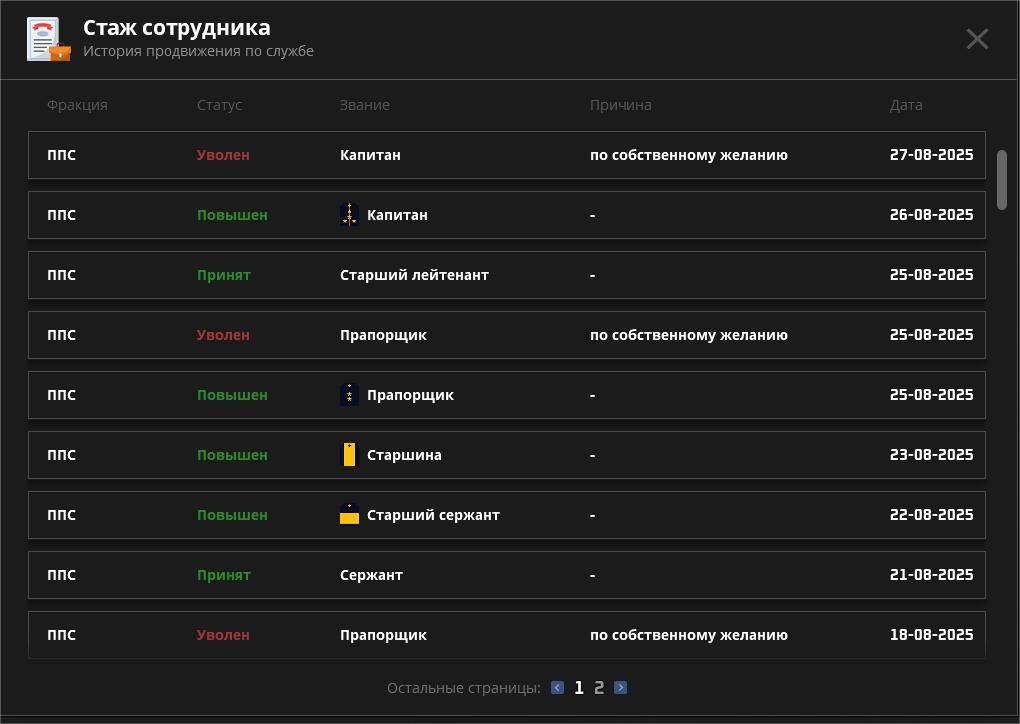Screen dimensions: 1020x724
Task: Click the Captain rank insignia icon
Action: click(x=349, y=215)
